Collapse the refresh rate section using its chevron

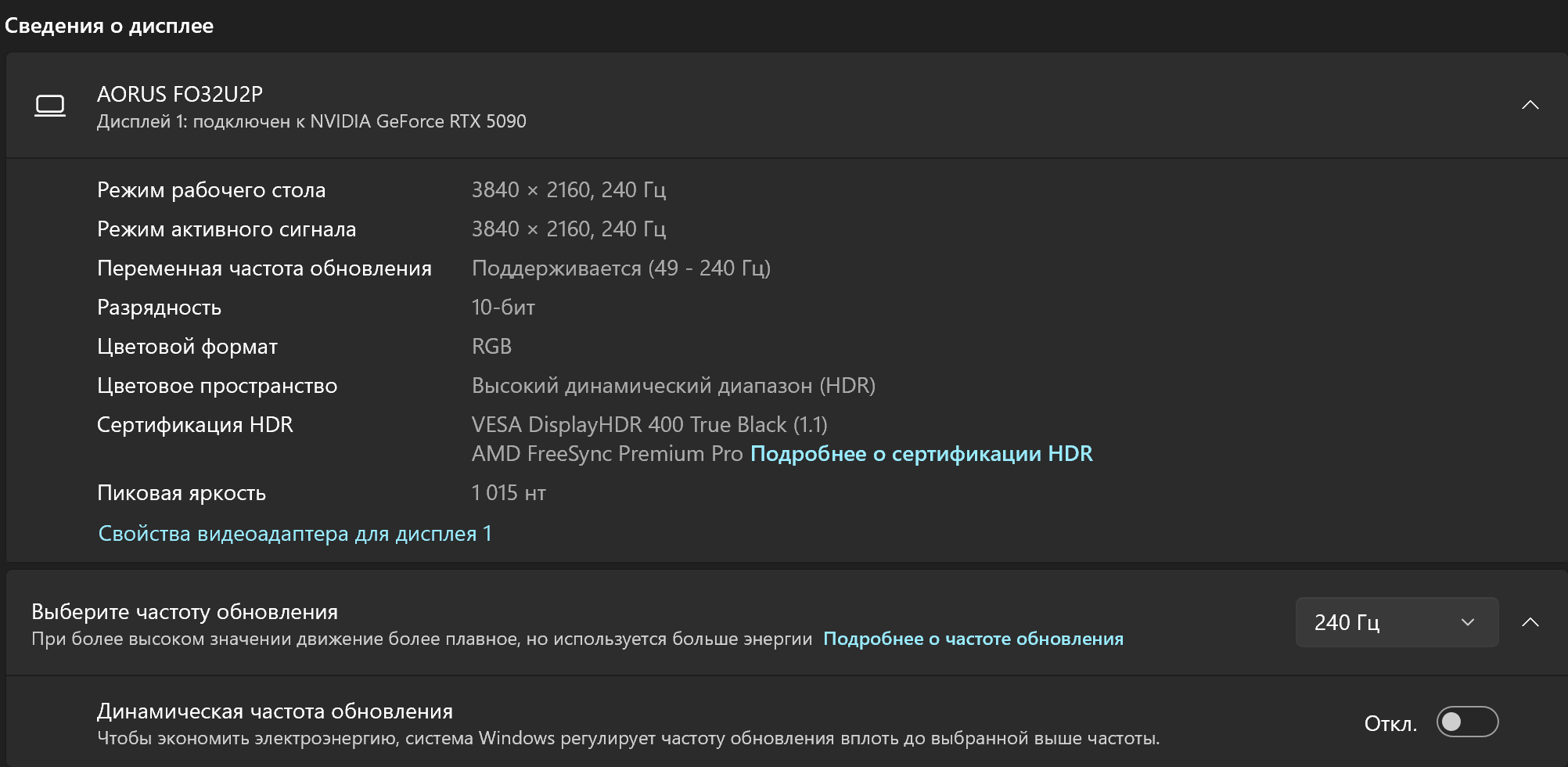click(1530, 622)
